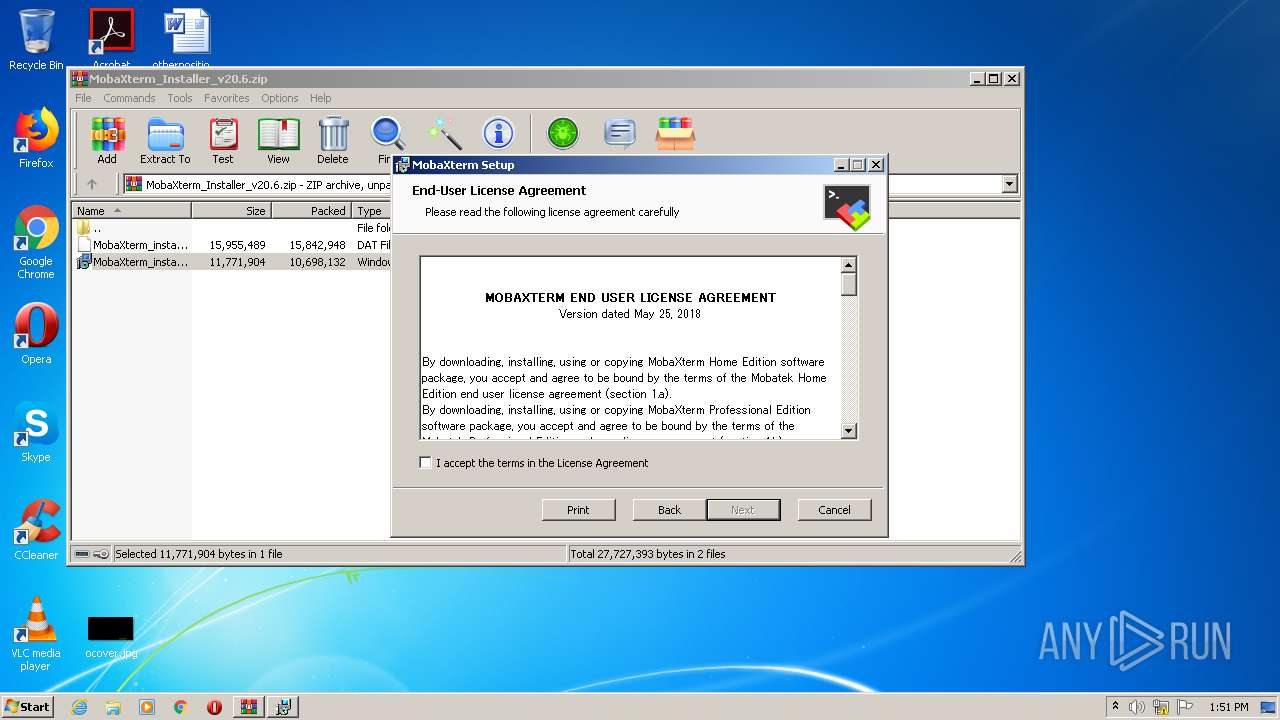Click the Chrome taskbar icon
The width and height of the screenshot is (1280, 720).
(181, 707)
